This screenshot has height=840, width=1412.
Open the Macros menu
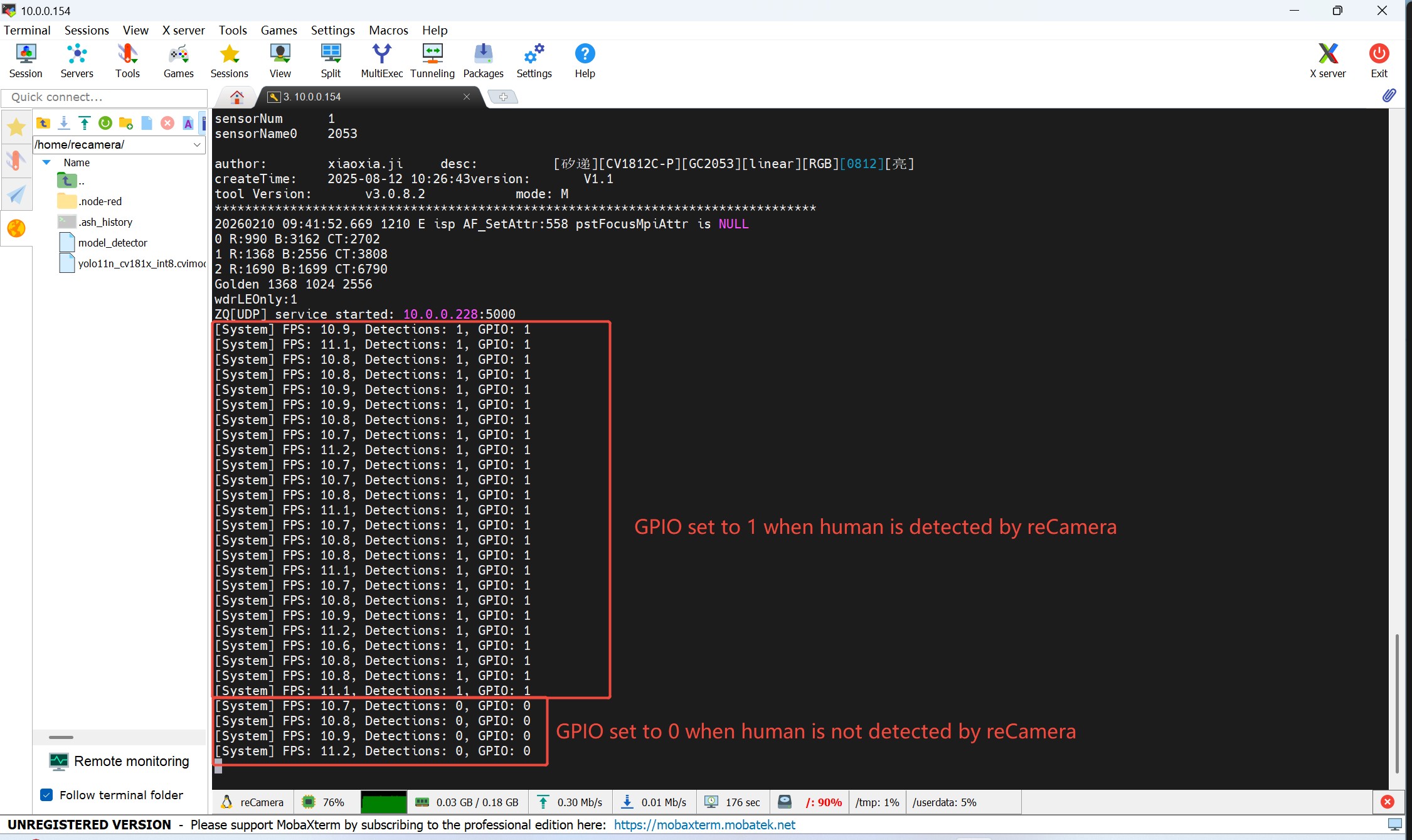pyautogui.click(x=388, y=30)
